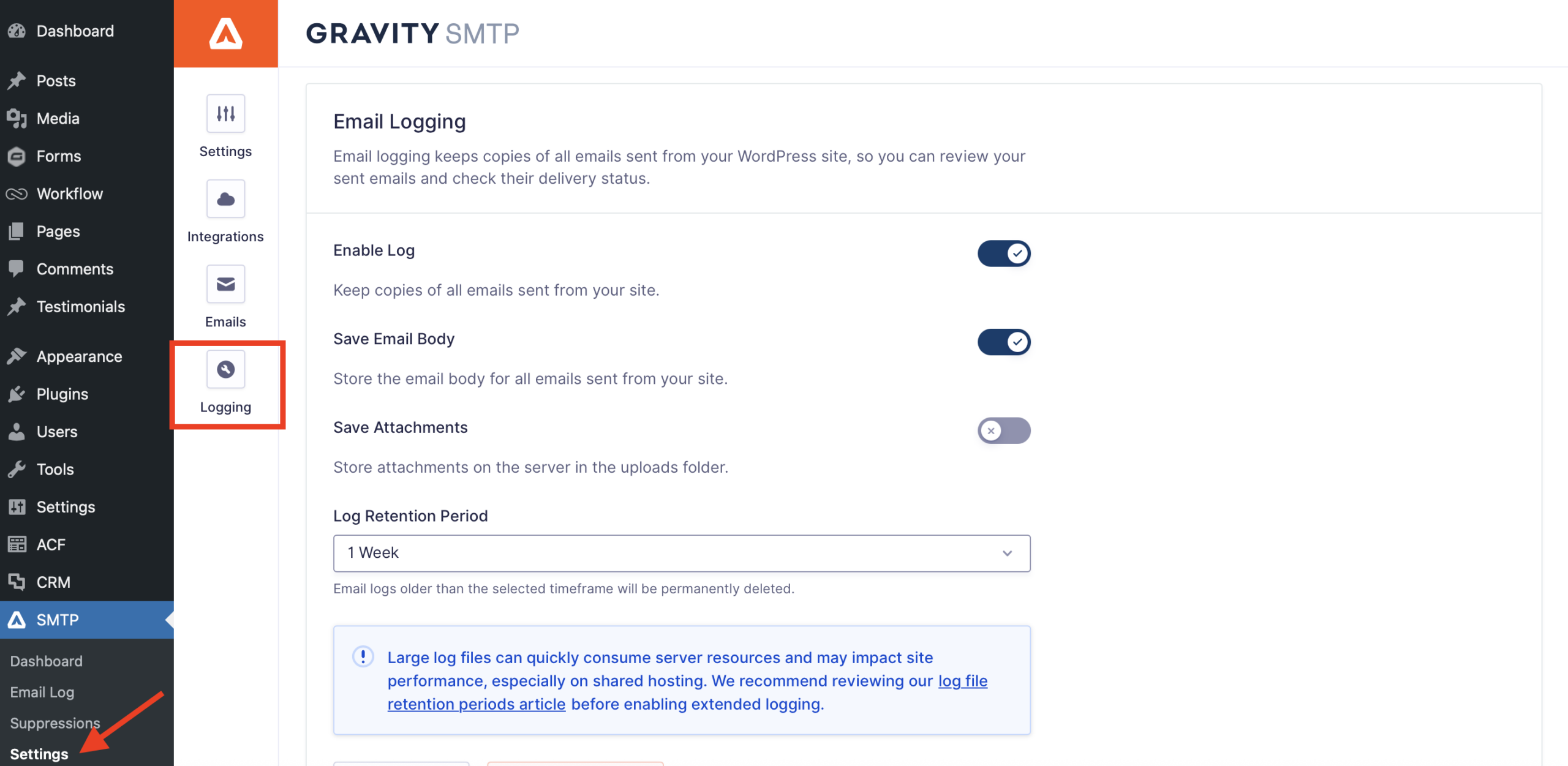The height and width of the screenshot is (766, 1568).
Task: Disable the Enable Log toggle
Action: click(x=1003, y=253)
